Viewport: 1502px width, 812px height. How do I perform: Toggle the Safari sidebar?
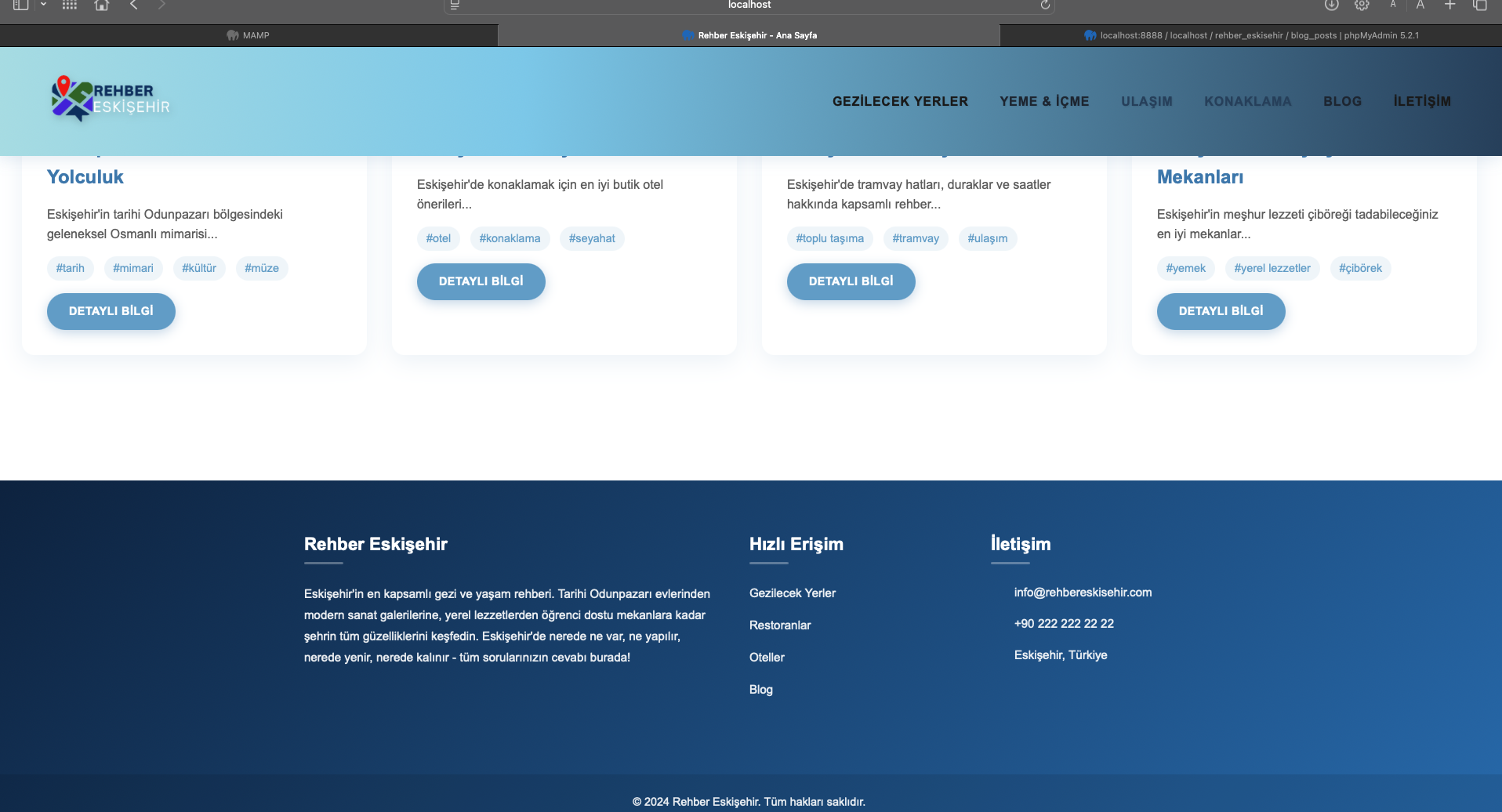(20, 5)
